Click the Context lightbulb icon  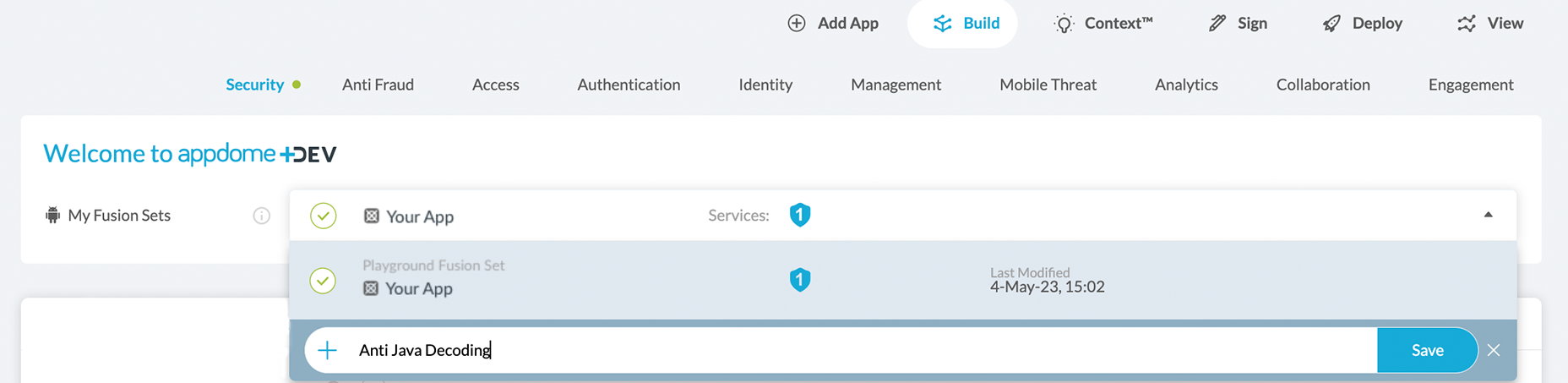click(1064, 24)
